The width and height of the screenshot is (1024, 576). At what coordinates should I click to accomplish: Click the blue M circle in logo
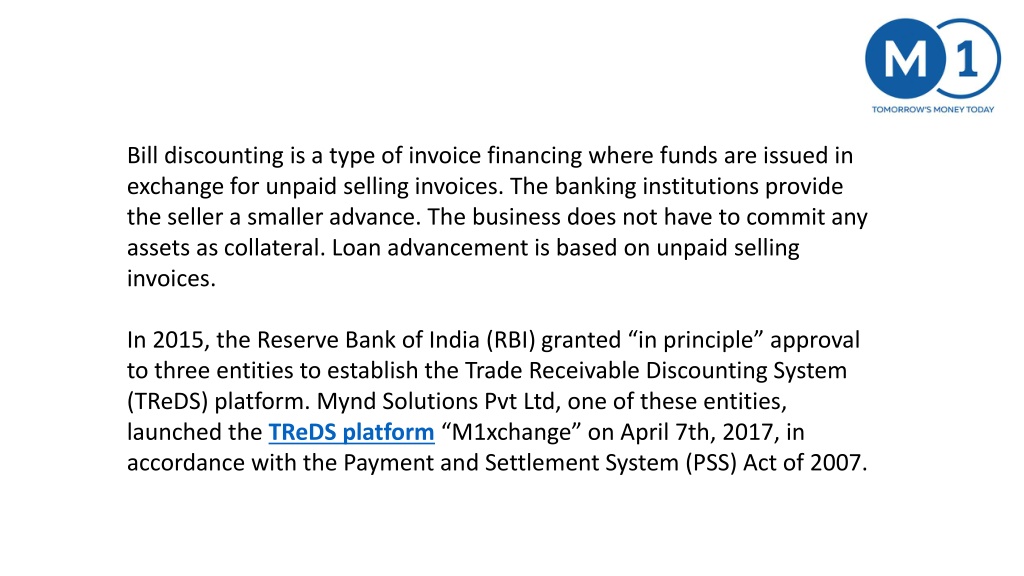[905, 59]
